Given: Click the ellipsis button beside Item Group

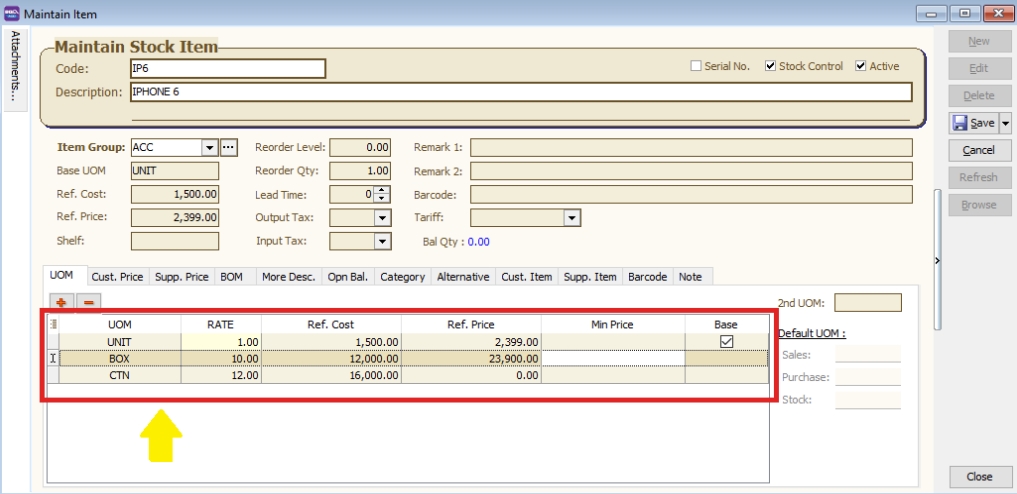Looking at the screenshot, I should pyautogui.click(x=229, y=147).
